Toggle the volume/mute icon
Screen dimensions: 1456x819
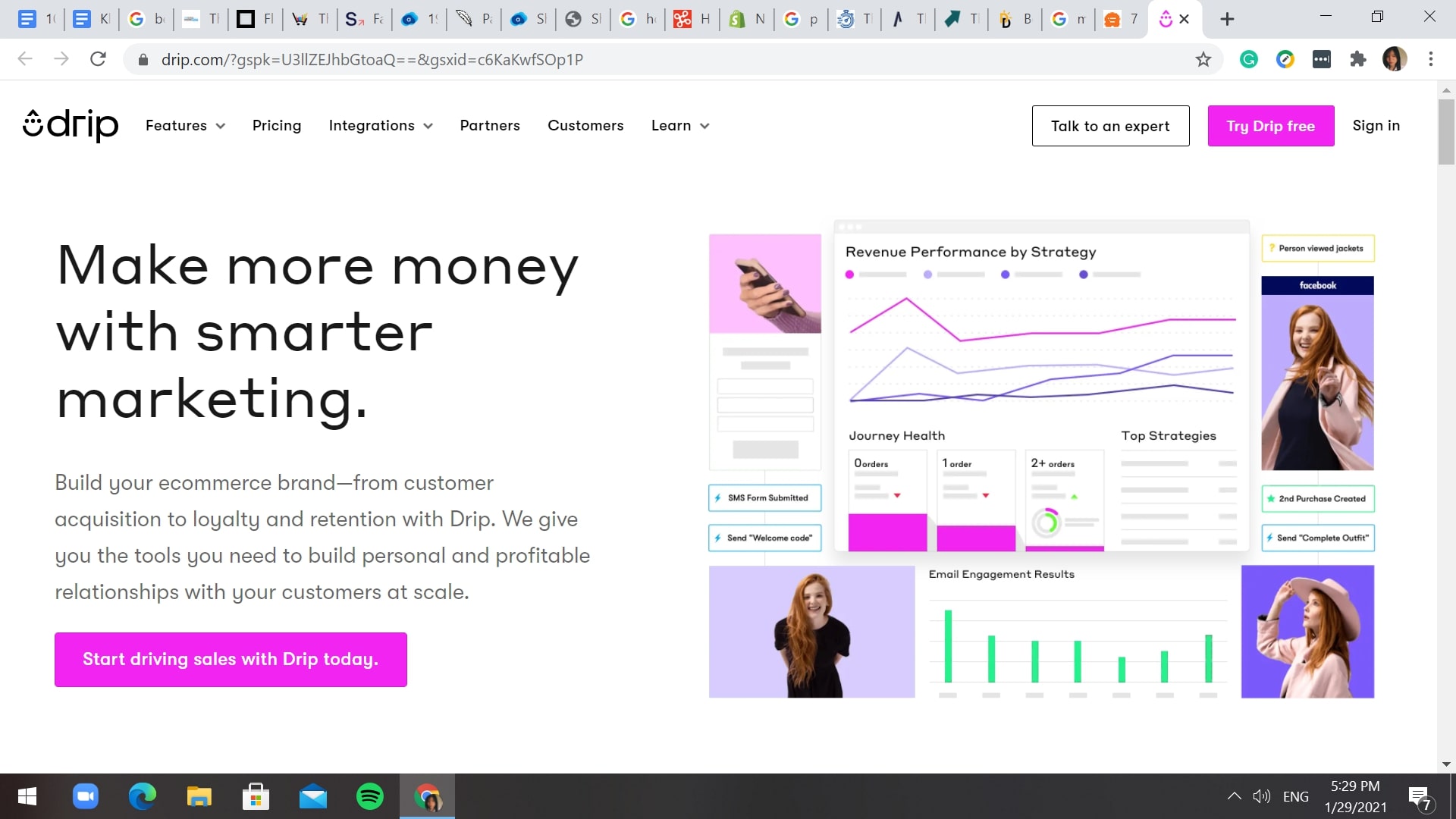[x=1261, y=795]
